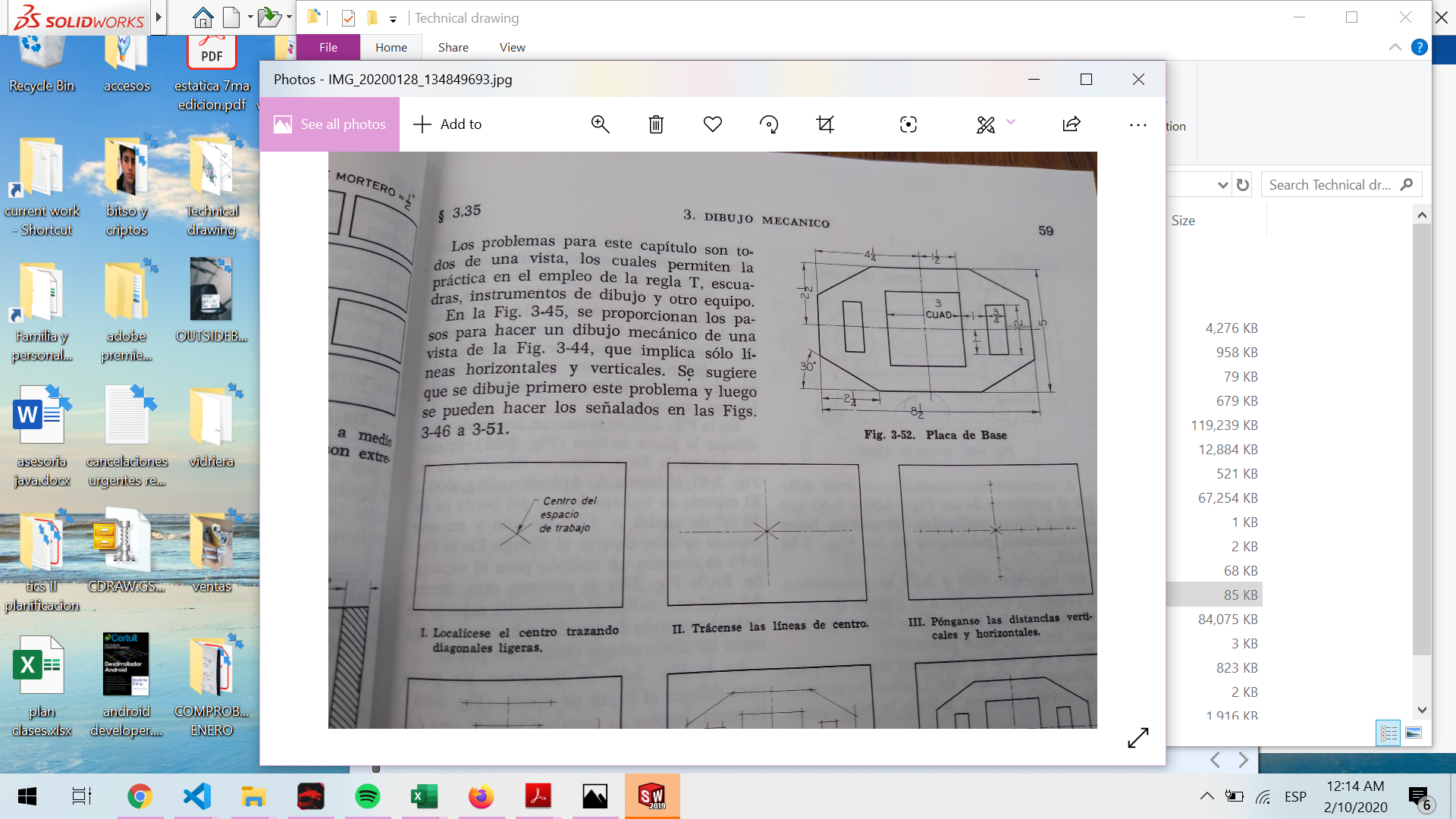1456x819 pixels.
Task: Click the Share icon in Photos
Action: click(x=1071, y=124)
